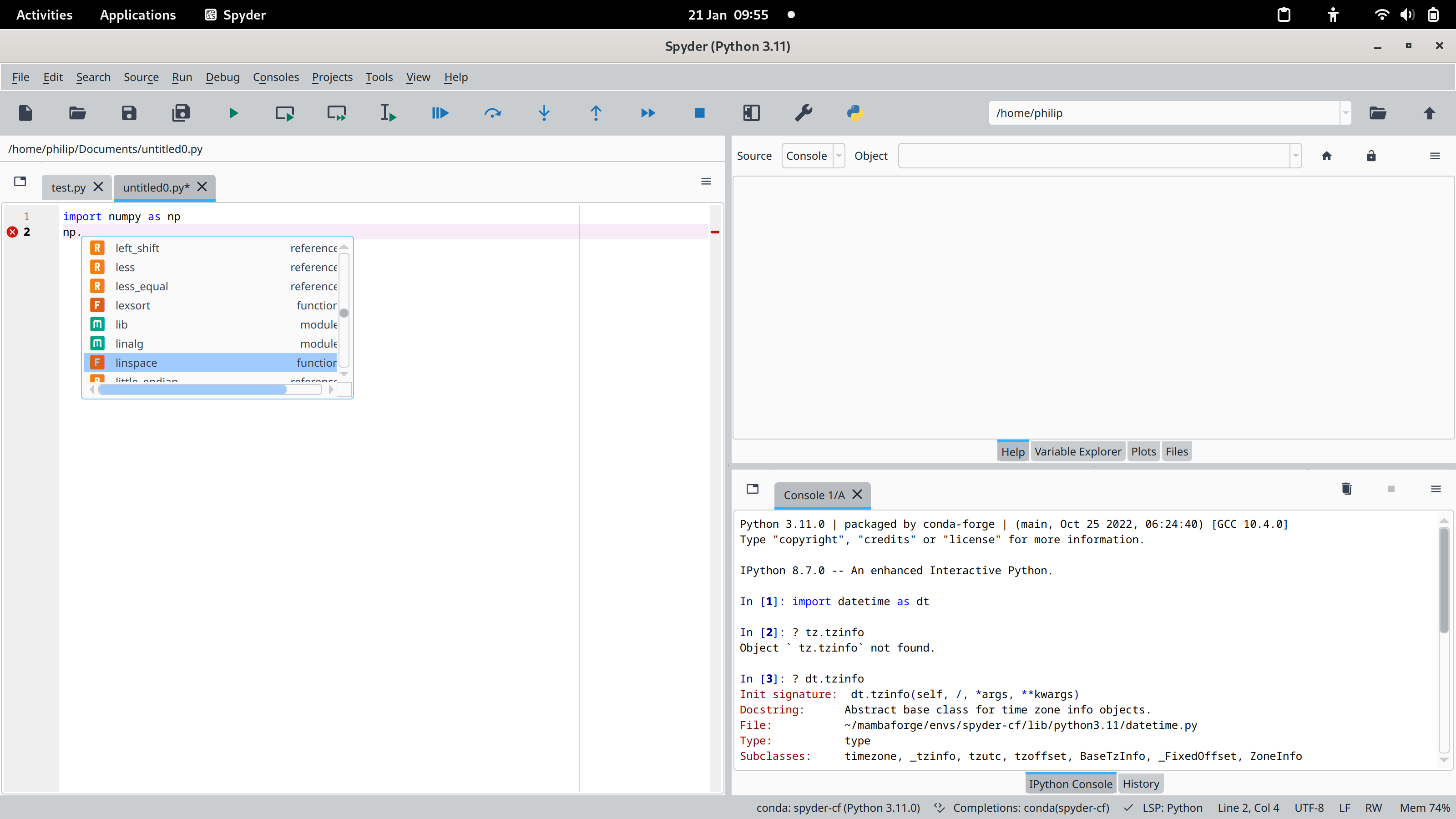Screen dimensions: 1456x819
Task: Click the Run current cell icon
Action: [x=284, y=113]
